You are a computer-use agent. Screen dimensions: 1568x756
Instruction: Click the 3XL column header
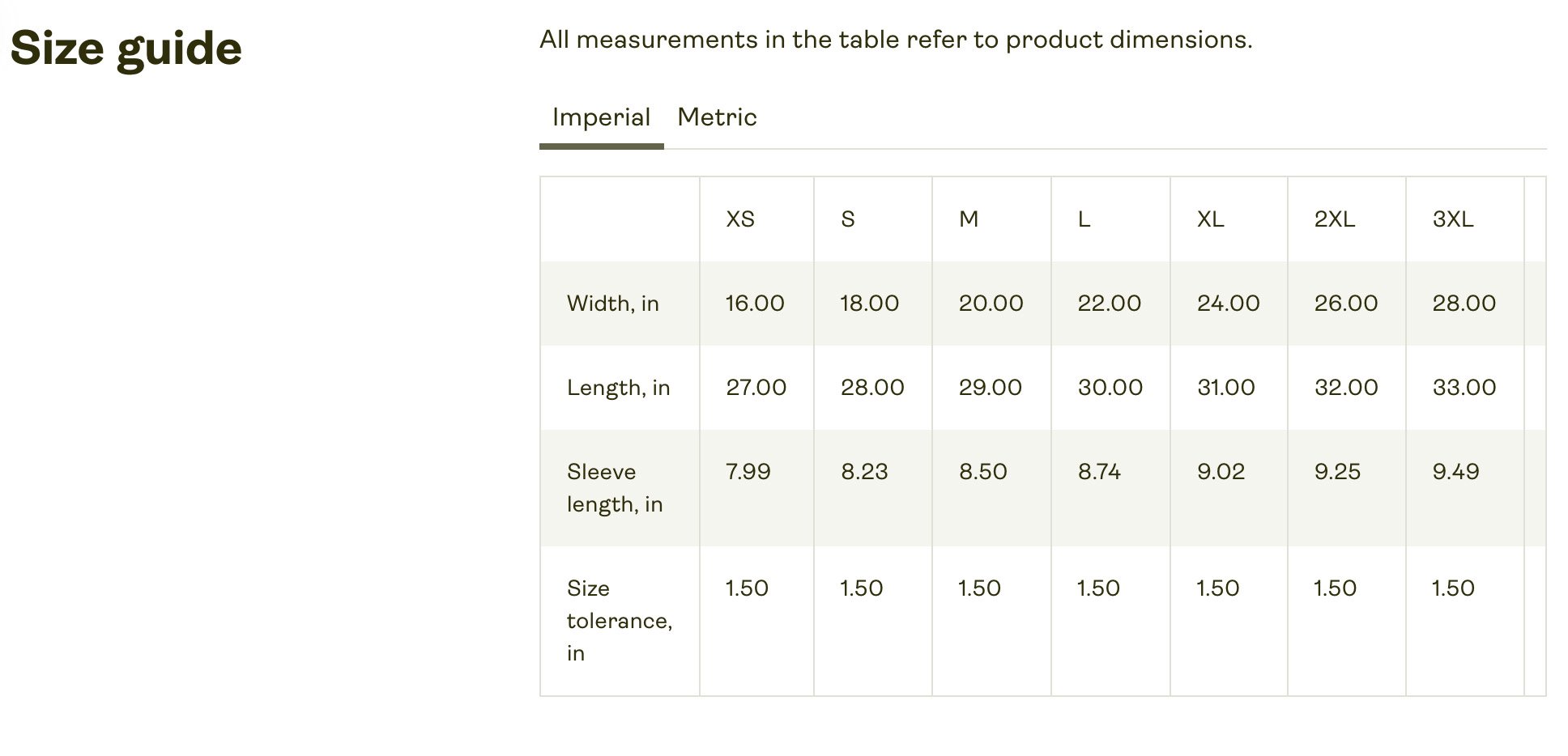(x=1453, y=219)
